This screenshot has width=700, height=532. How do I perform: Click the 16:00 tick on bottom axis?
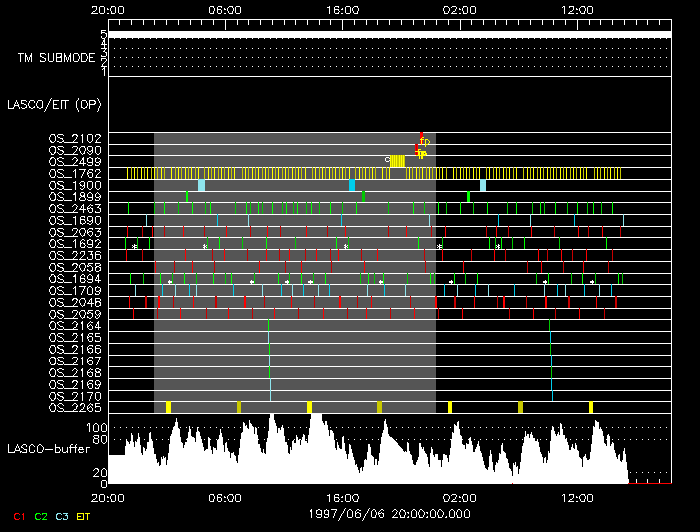pos(342,496)
